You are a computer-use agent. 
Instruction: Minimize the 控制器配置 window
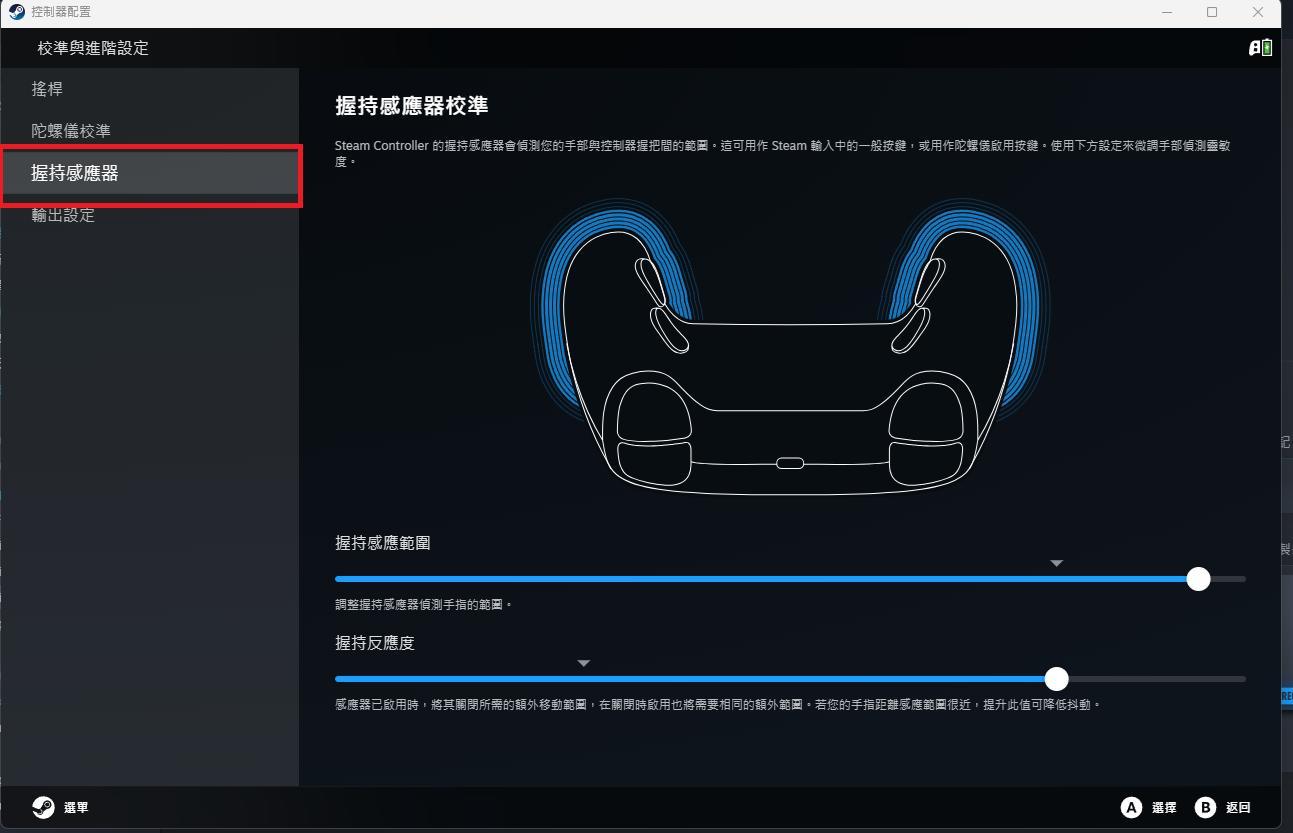coord(1167,12)
